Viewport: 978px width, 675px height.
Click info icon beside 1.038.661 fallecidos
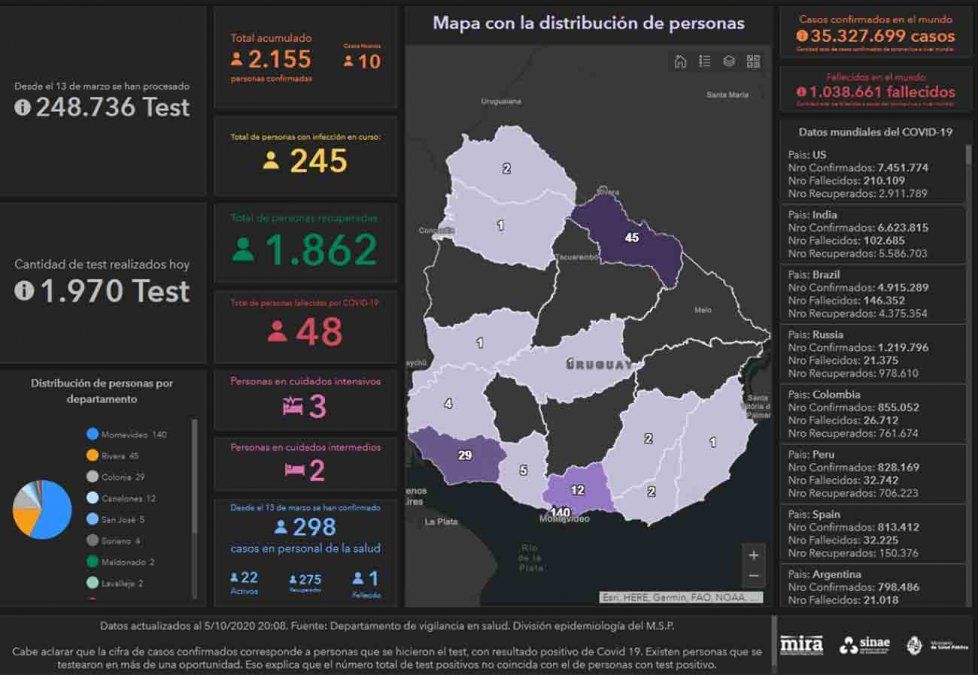pos(801,92)
